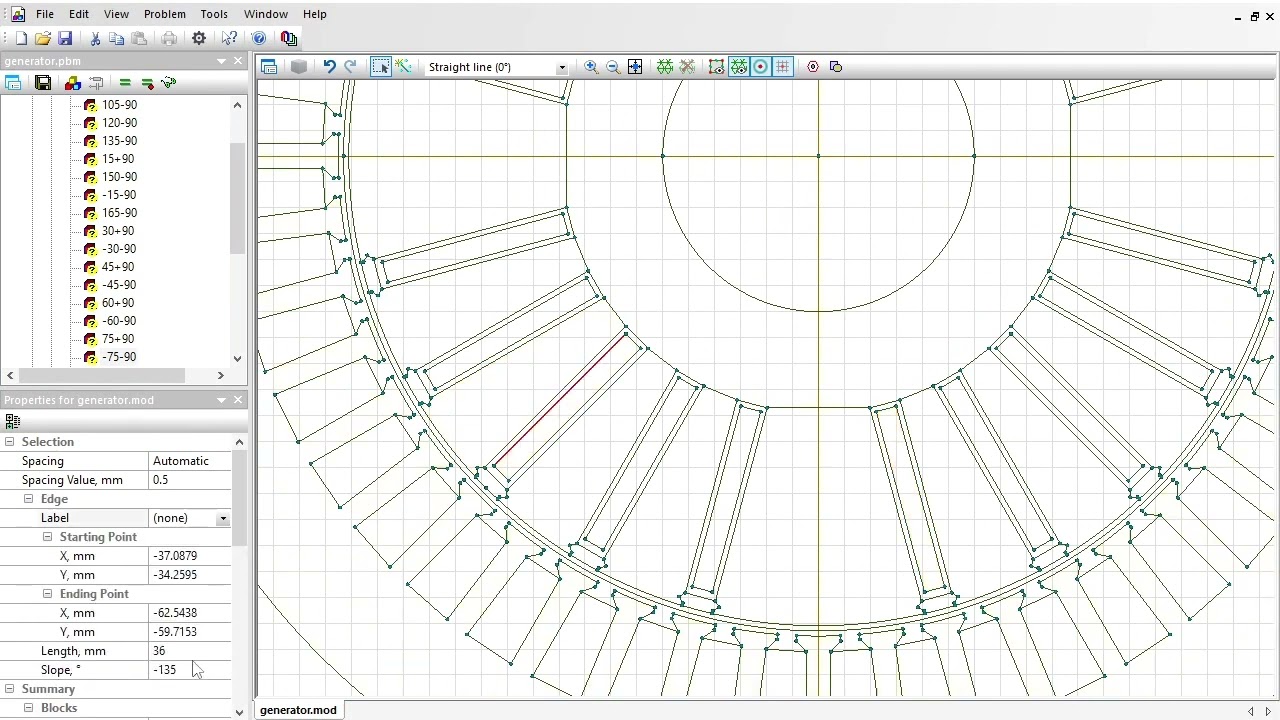Collapse the Ending Point group
1280x720 pixels.
click(47, 594)
